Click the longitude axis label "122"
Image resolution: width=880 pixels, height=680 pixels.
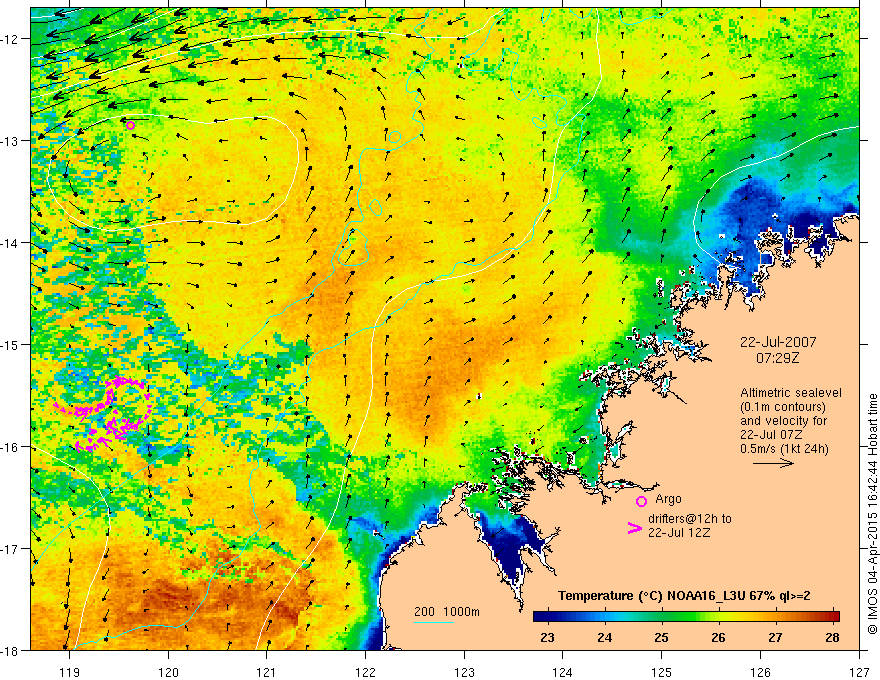point(365,673)
